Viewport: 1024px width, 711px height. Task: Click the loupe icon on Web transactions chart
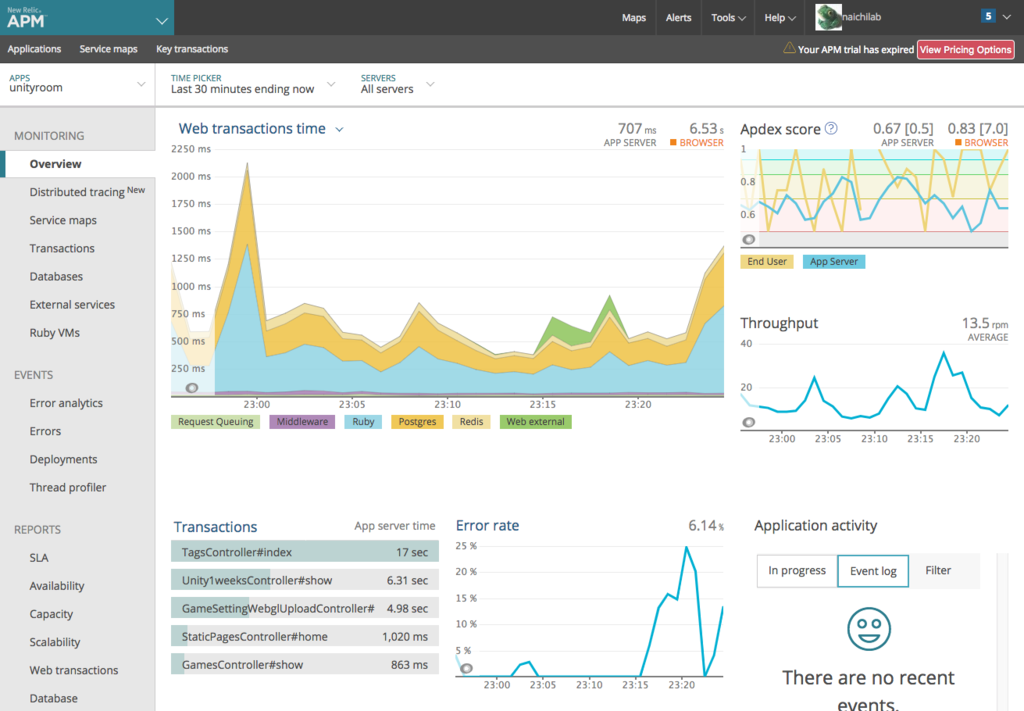pos(191,388)
